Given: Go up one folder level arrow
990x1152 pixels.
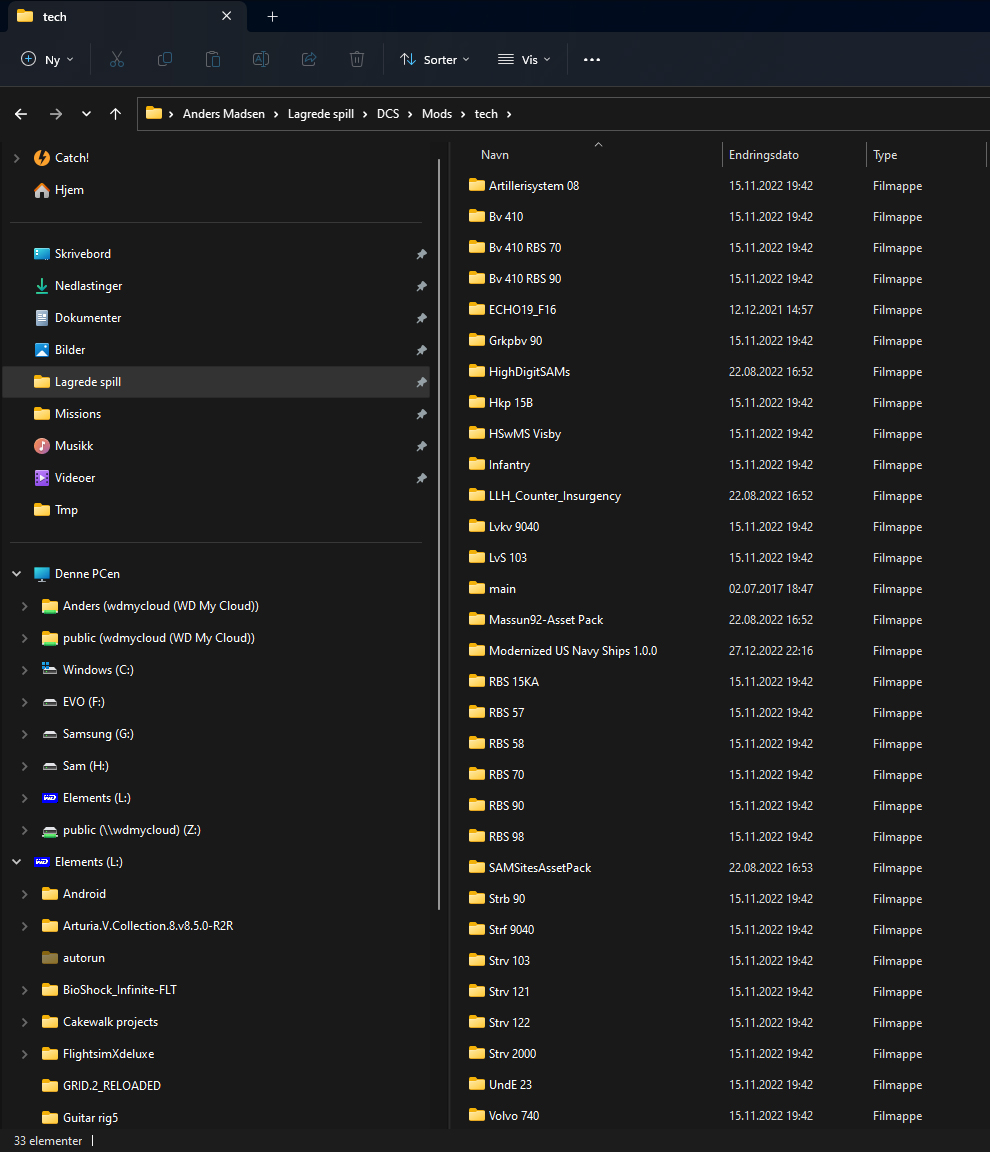Looking at the screenshot, I should pos(115,114).
